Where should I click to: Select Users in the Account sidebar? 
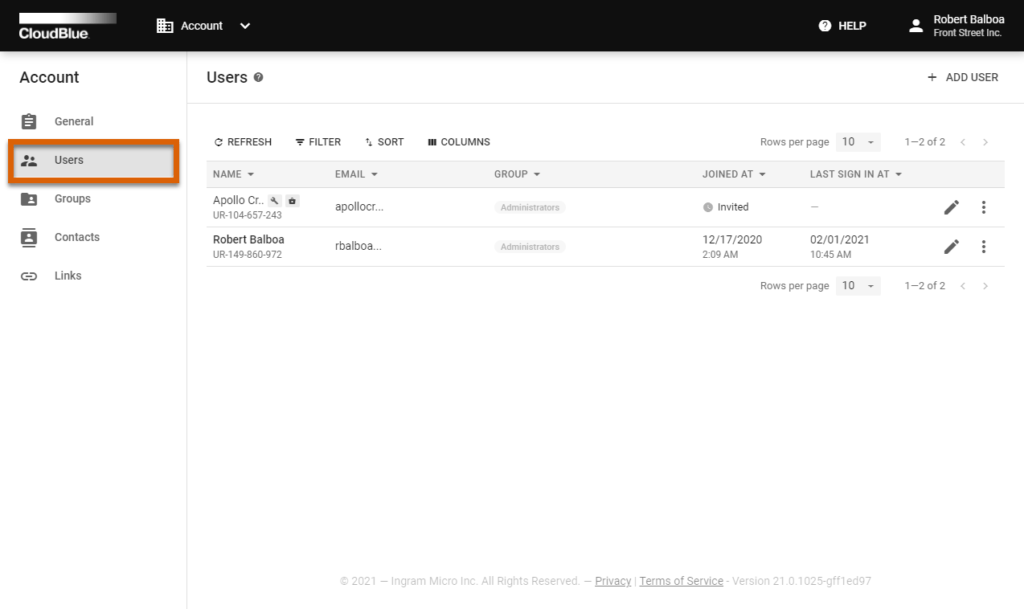tap(68, 160)
